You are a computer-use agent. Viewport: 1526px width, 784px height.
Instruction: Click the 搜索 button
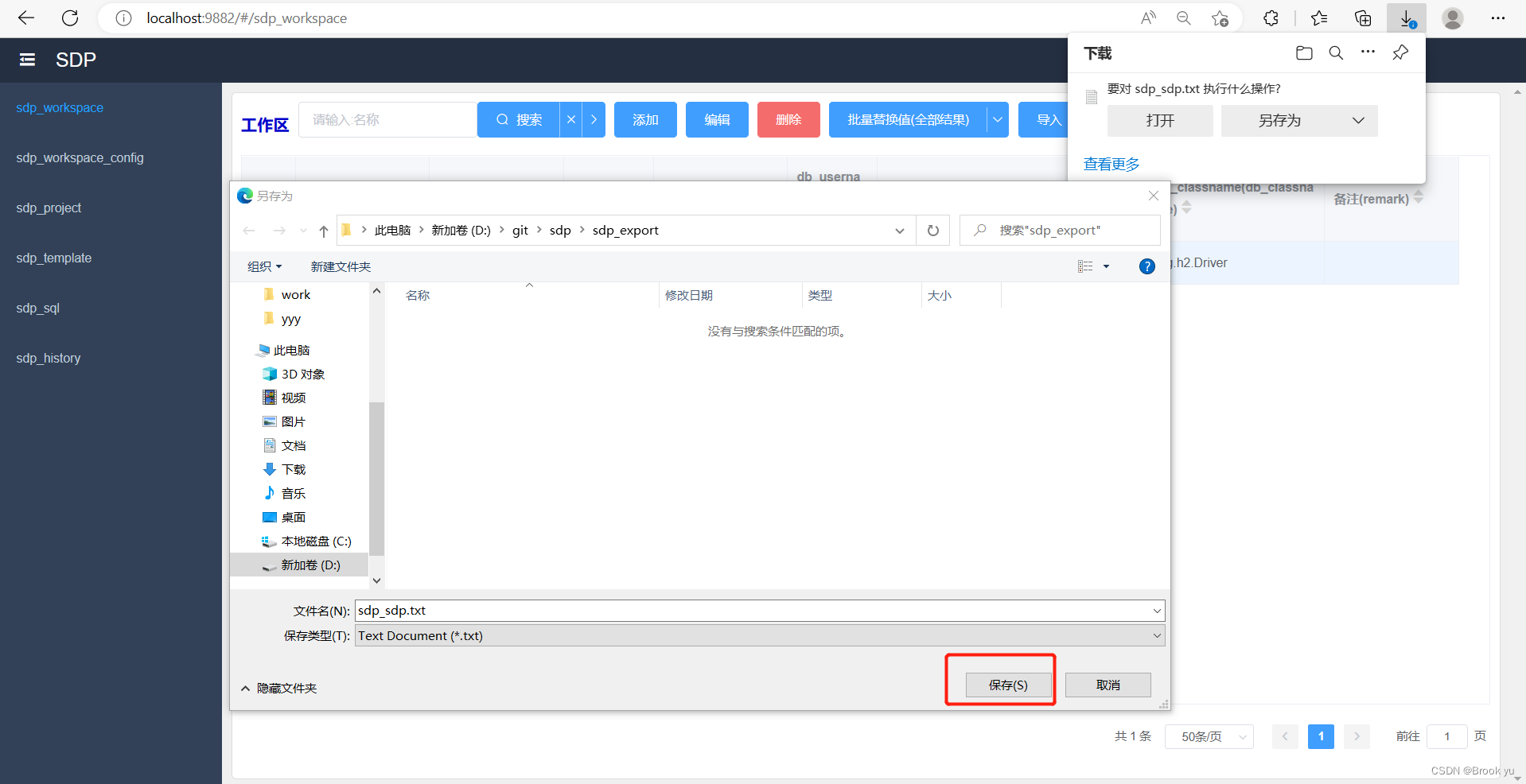(519, 119)
